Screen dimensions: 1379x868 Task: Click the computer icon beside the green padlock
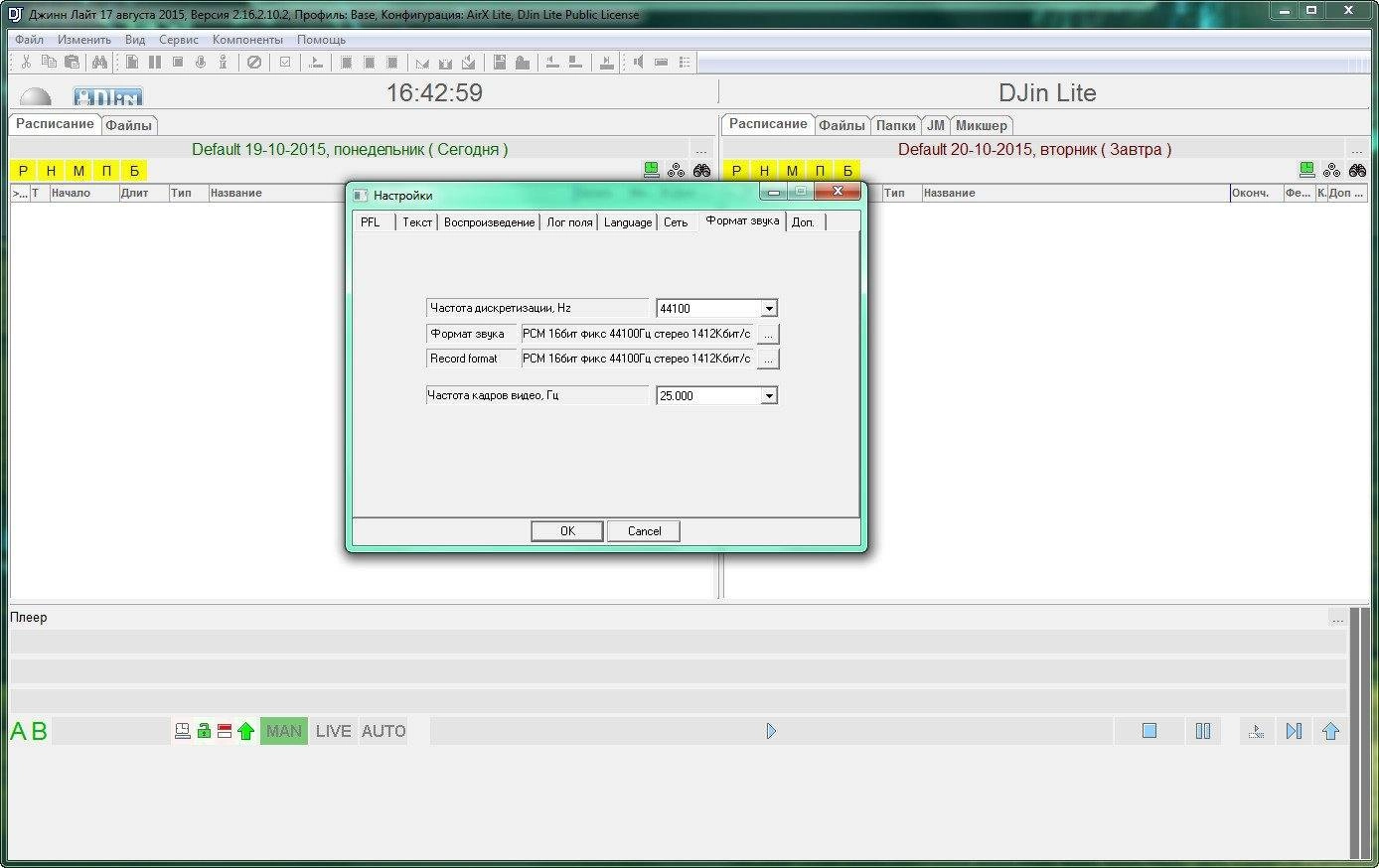(x=183, y=731)
